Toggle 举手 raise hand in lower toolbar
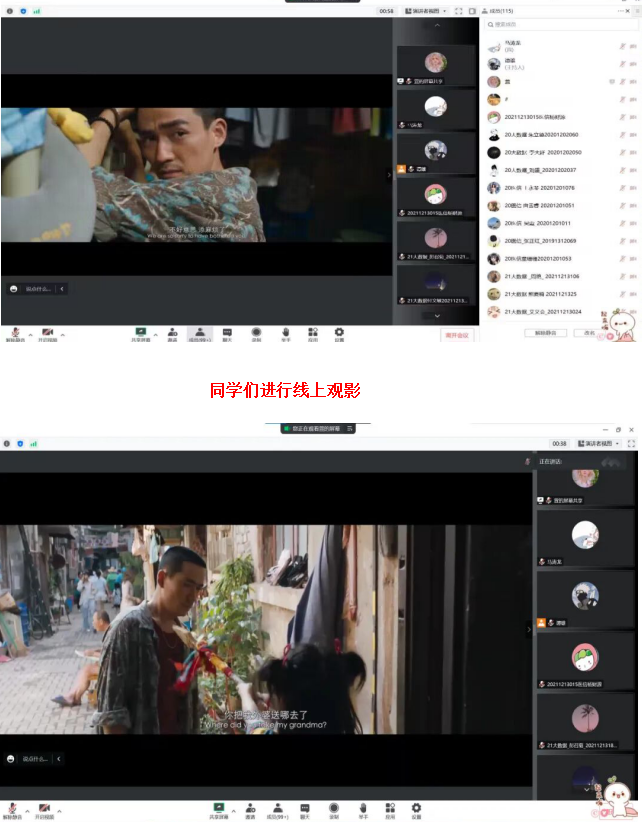Image resolution: width=642 pixels, height=822 pixels. coord(363,810)
